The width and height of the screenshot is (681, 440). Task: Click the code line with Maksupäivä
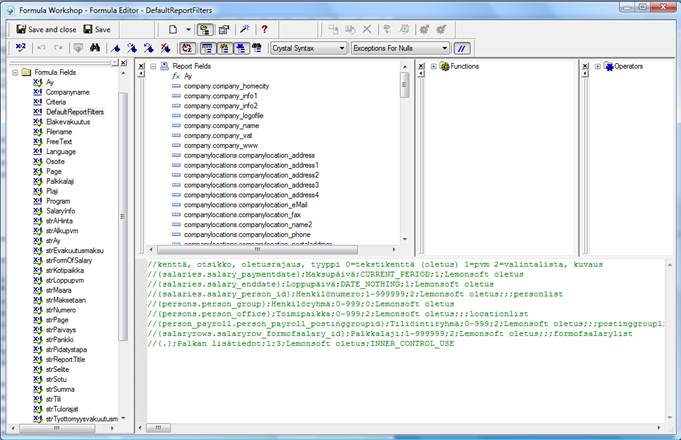coord(335,275)
